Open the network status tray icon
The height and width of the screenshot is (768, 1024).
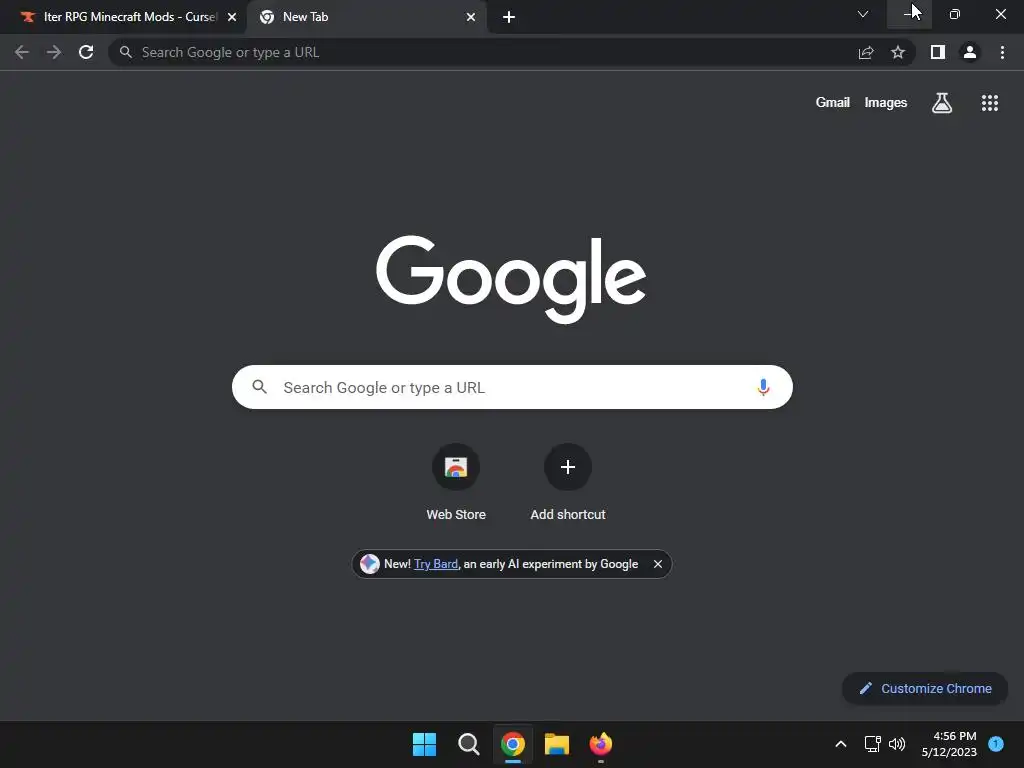click(872, 744)
